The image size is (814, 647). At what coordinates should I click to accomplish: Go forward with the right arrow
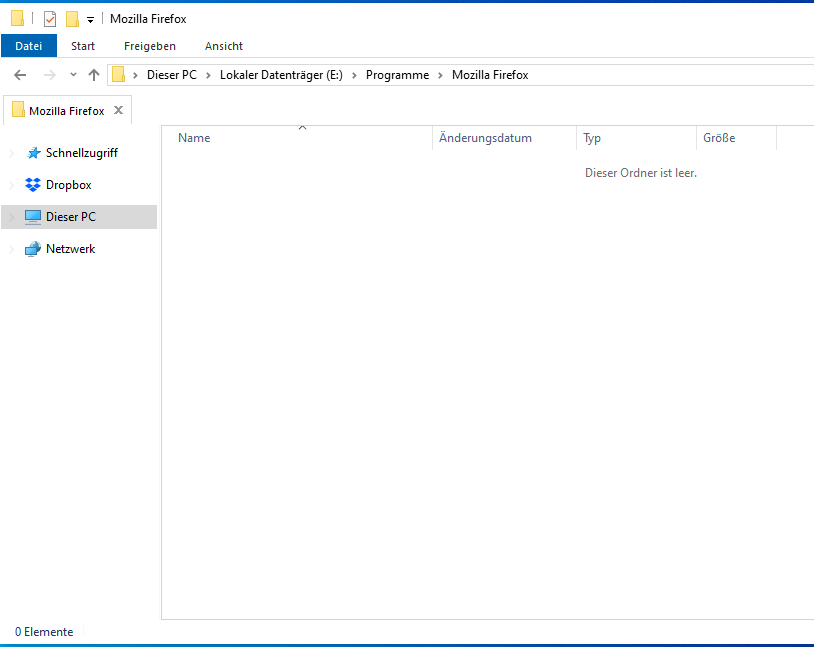point(50,75)
